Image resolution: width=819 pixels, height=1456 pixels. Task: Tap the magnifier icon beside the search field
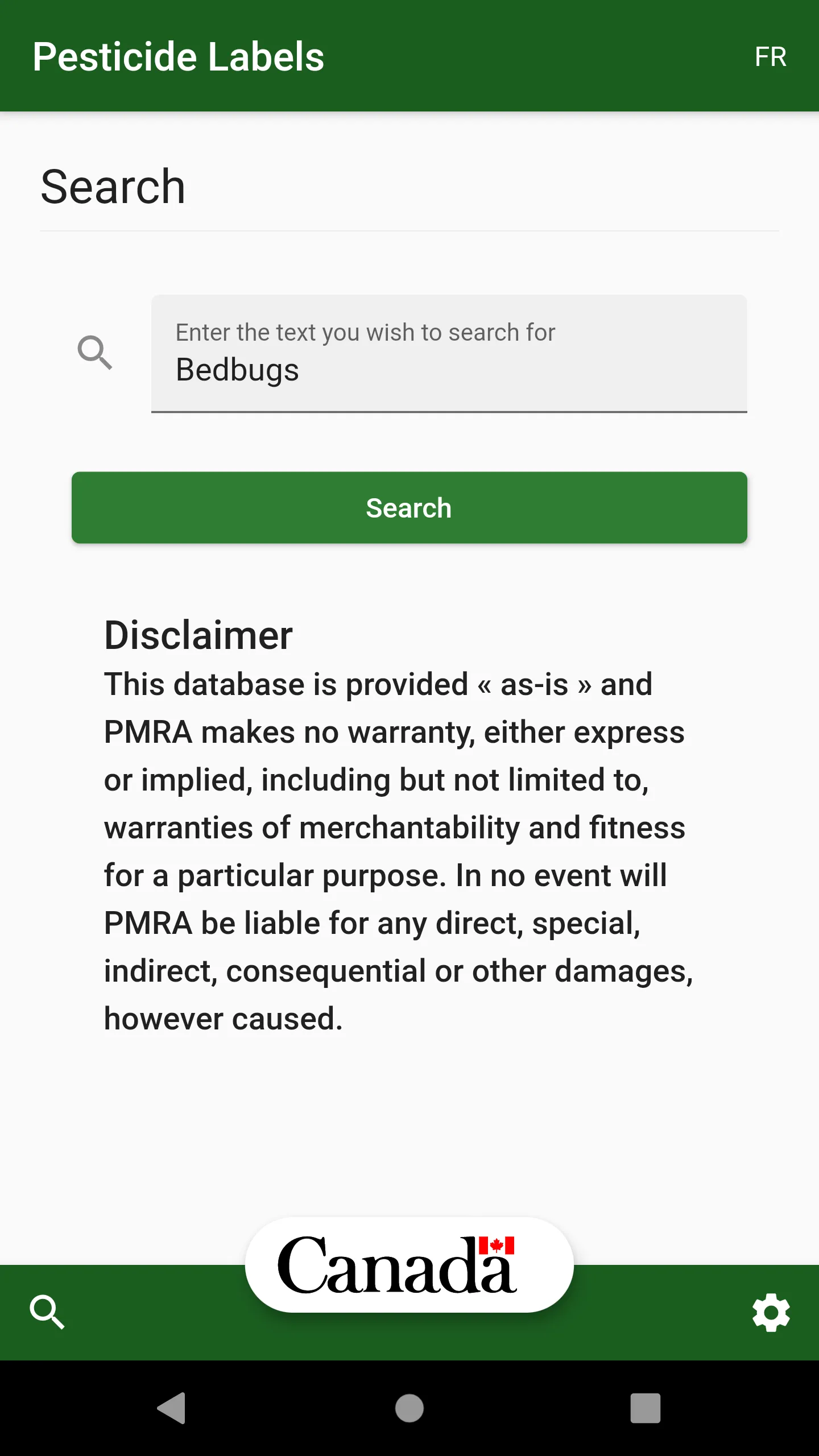(x=95, y=353)
